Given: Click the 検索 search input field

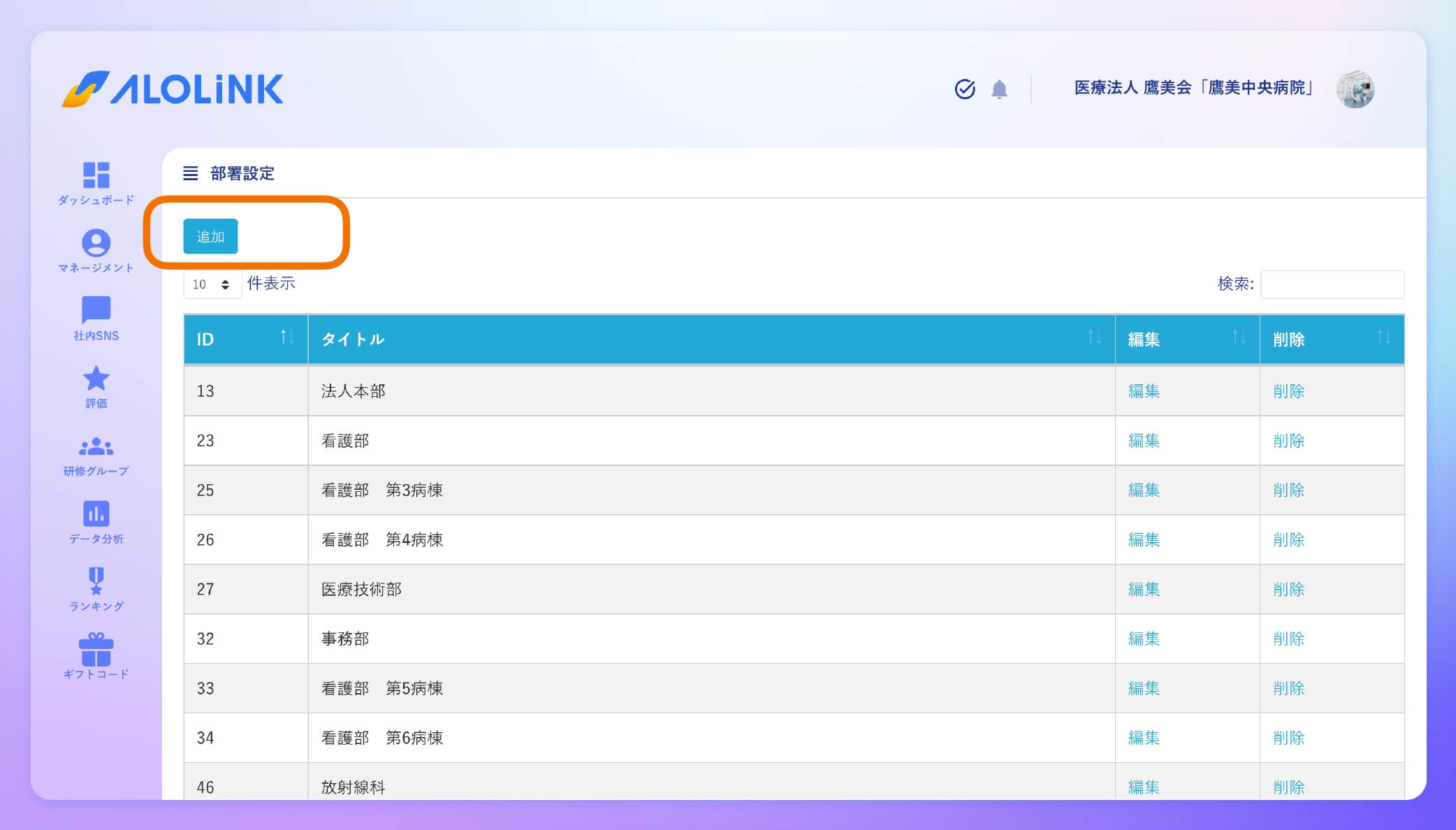Looking at the screenshot, I should pos(1332,284).
